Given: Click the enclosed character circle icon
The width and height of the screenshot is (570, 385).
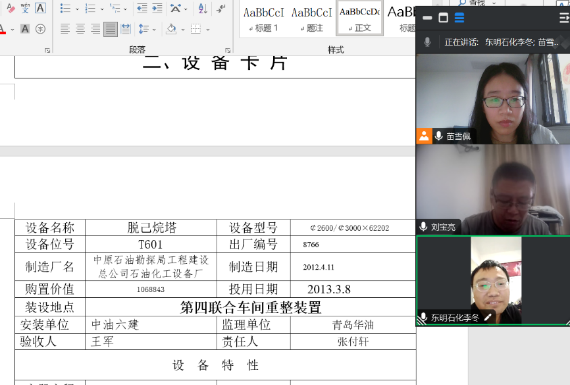Looking at the screenshot, I should coord(40,29).
